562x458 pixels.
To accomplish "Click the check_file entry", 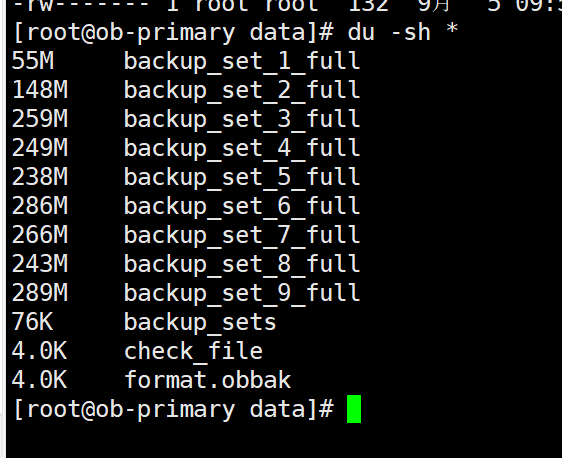I will pos(194,351).
